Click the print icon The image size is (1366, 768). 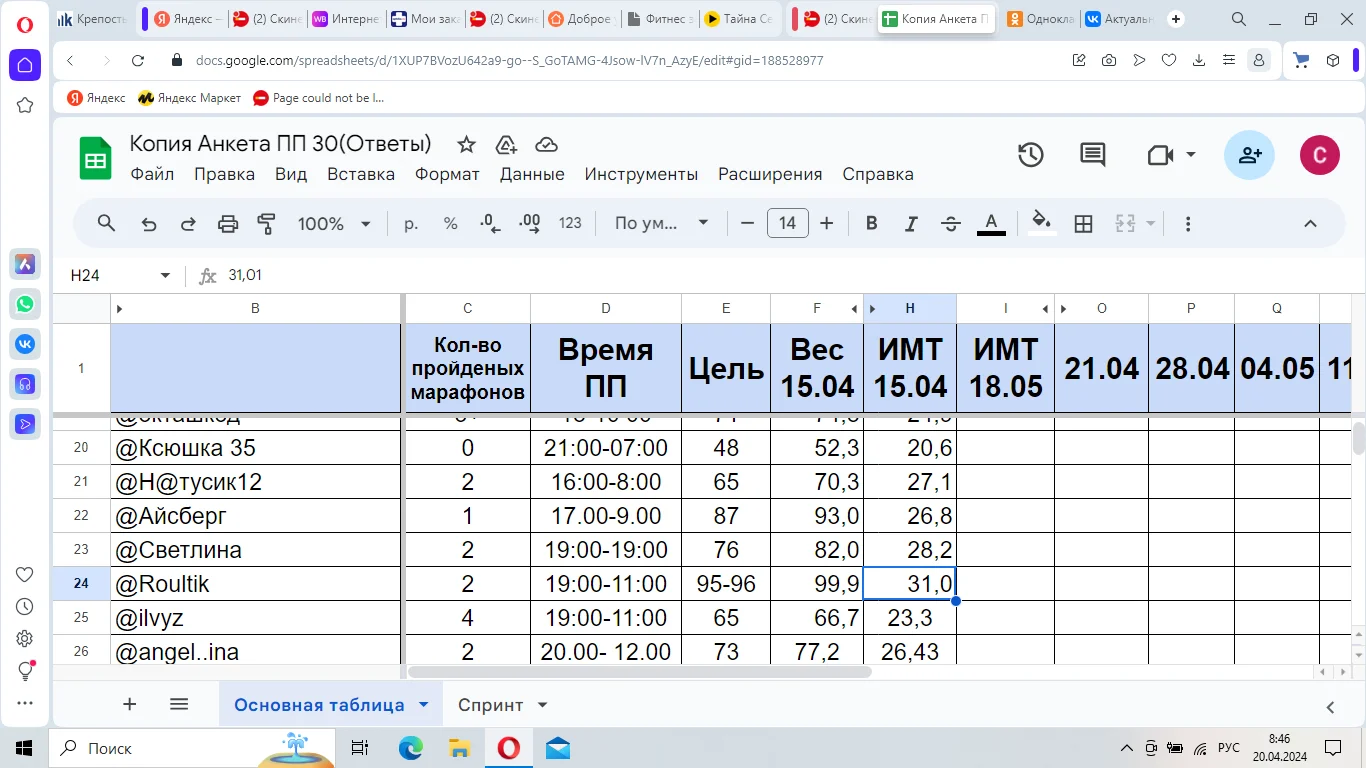[x=227, y=223]
